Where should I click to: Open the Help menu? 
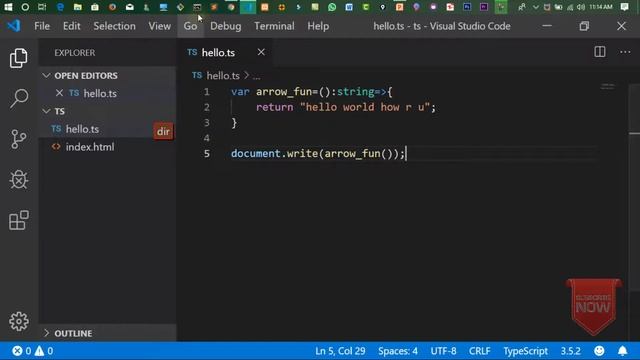[x=318, y=26]
